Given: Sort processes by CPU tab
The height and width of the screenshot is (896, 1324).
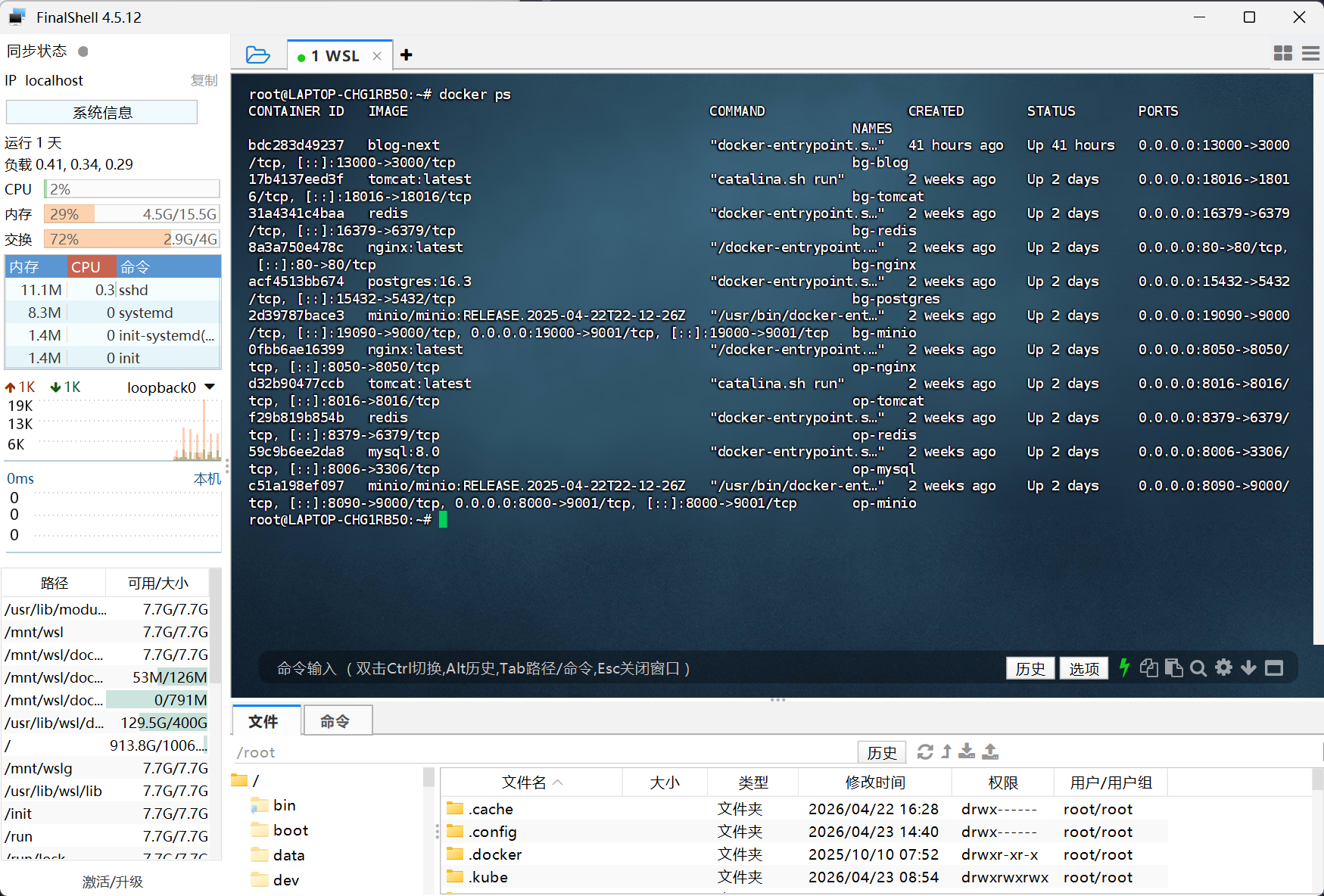Looking at the screenshot, I should [92, 266].
